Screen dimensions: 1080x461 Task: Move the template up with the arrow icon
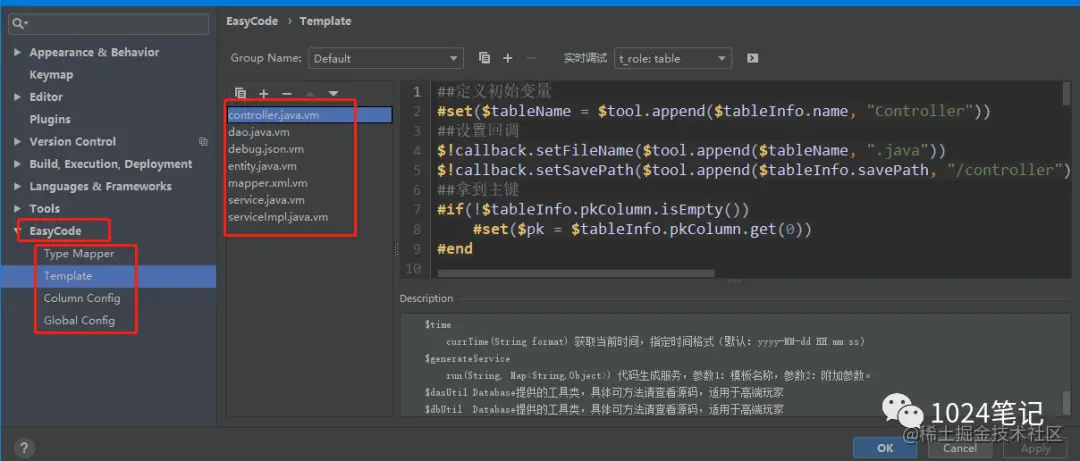point(310,93)
